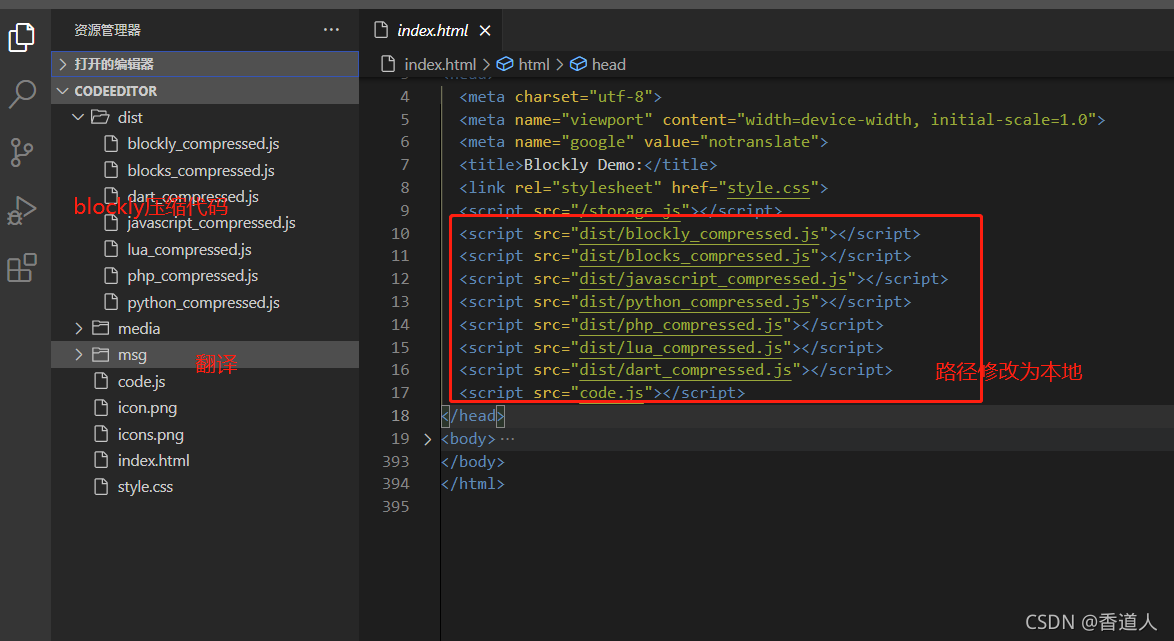The height and width of the screenshot is (641, 1174).
Task: Follow dist/blockly_compressed.js link on line 10
Action: [699, 234]
